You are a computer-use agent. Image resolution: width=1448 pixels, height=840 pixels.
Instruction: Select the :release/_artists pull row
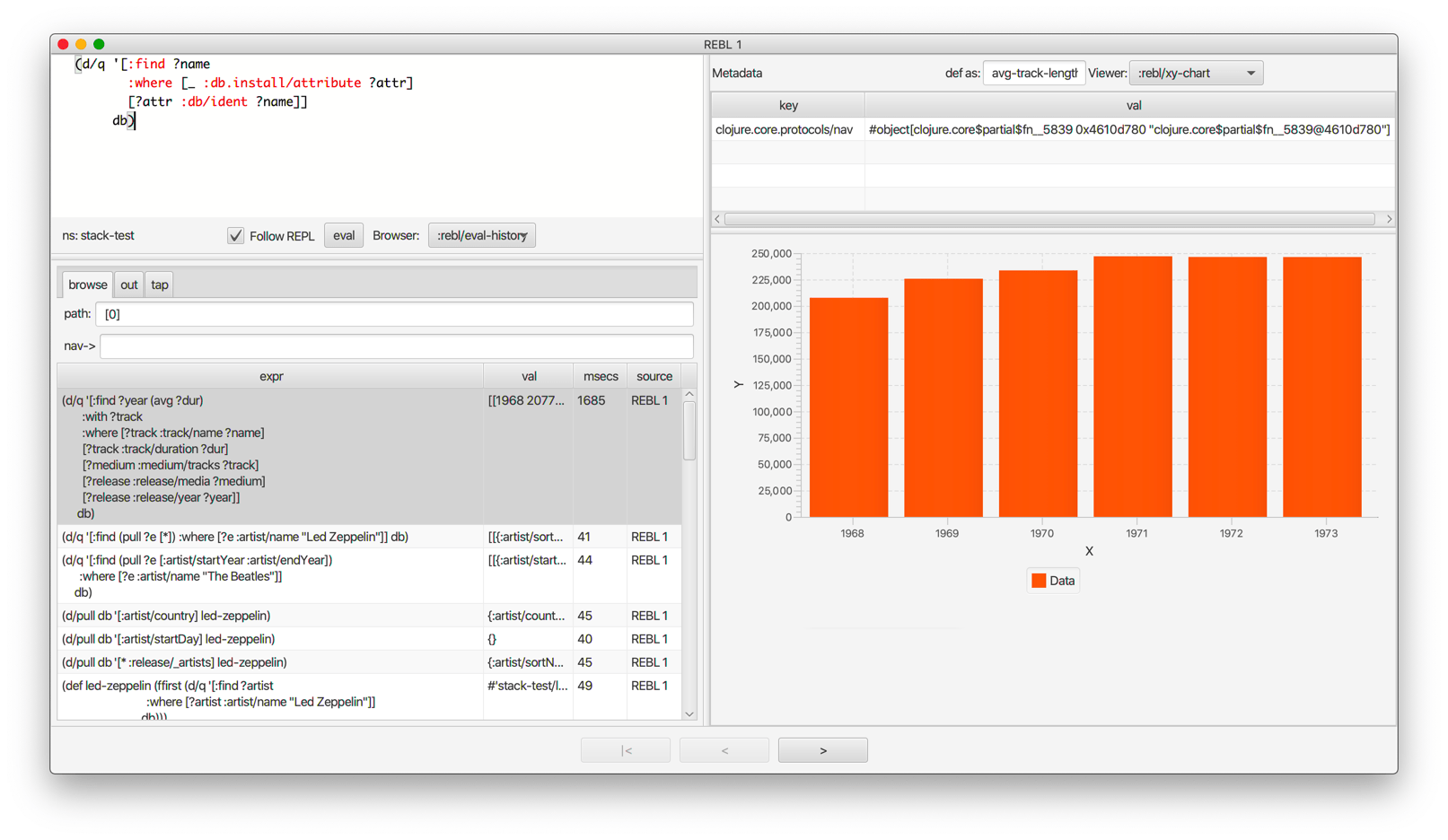(369, 662)
